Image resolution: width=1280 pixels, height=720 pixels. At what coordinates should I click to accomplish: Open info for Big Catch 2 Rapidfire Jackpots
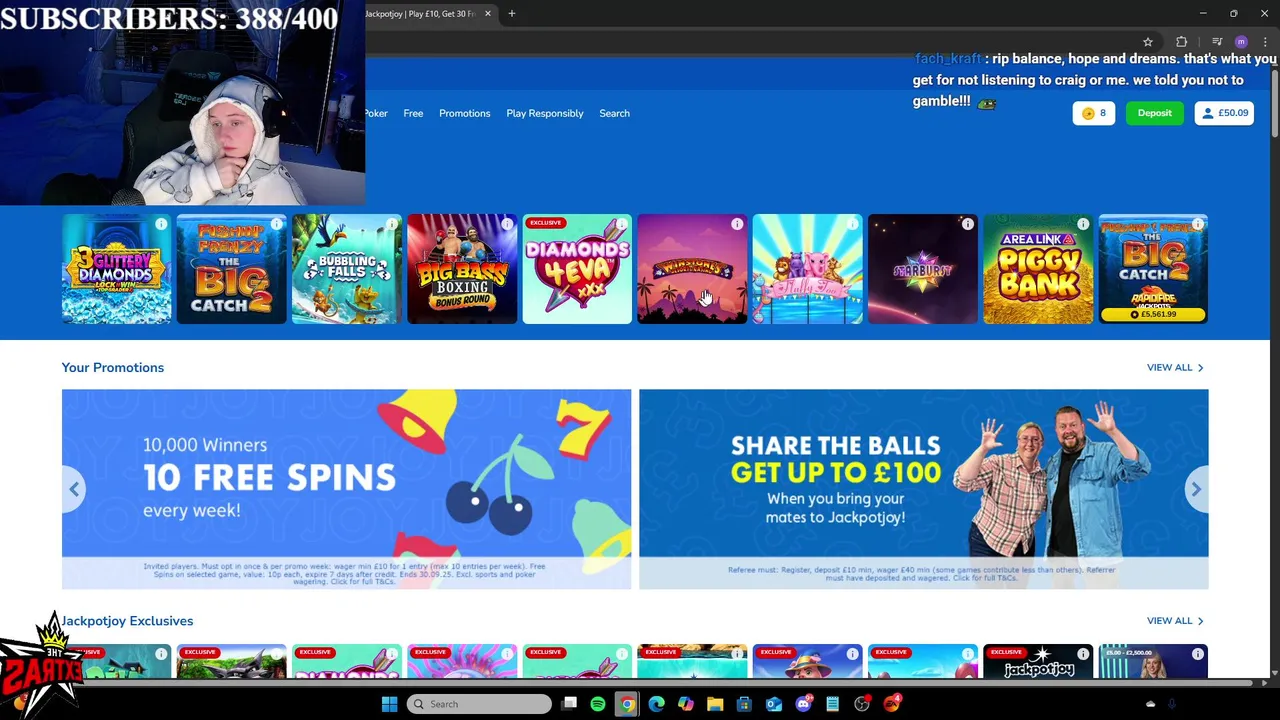tap(1198, 224)
